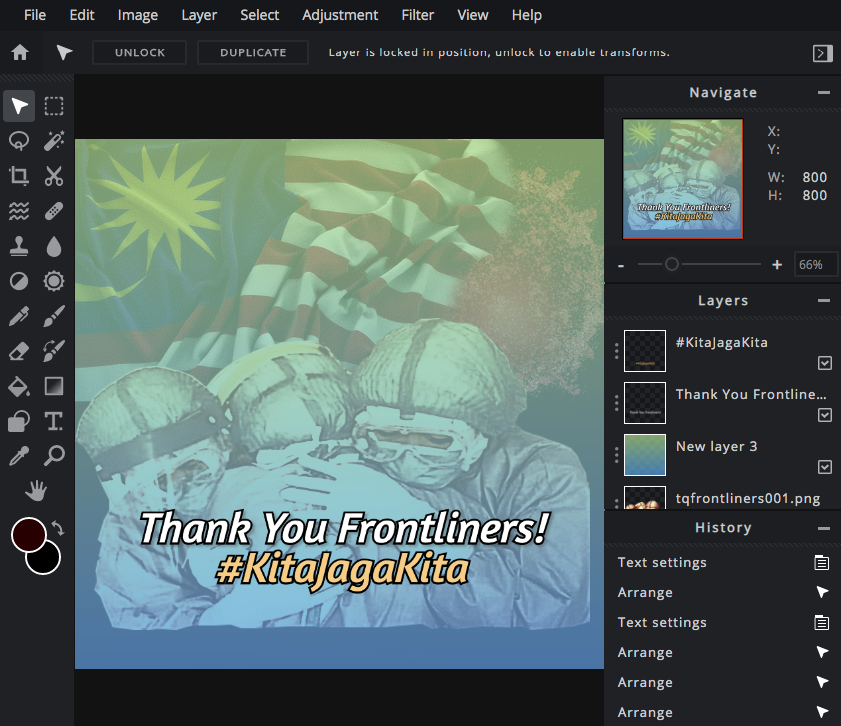Toggle visibility of Thank You Frontliners layer
Screen dimensions: 841x726
click(x=825, y=415)
